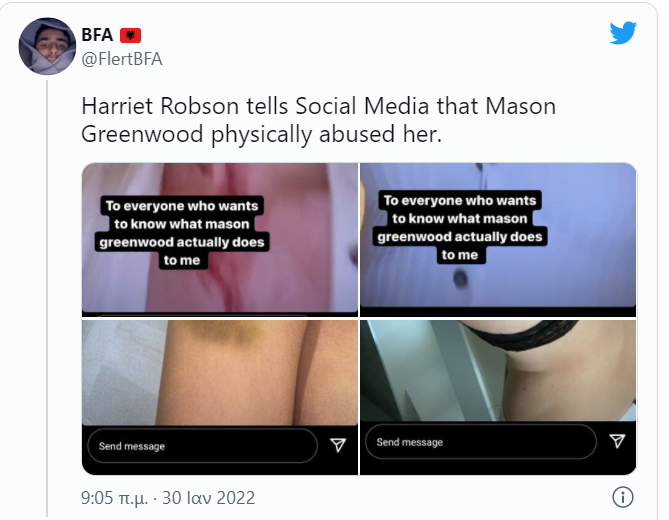Click the BFA profile avatar

47,46
